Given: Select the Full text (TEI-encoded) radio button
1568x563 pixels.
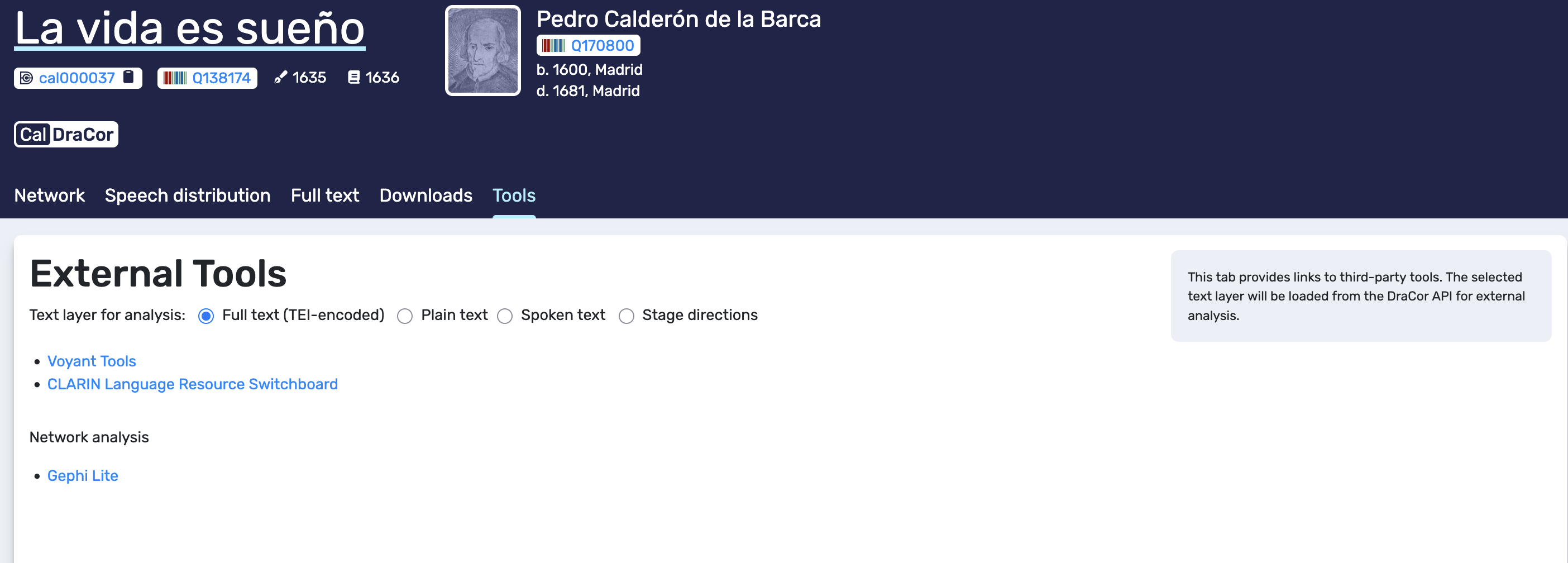Looking at the screenshot, I should click(205, 316).
